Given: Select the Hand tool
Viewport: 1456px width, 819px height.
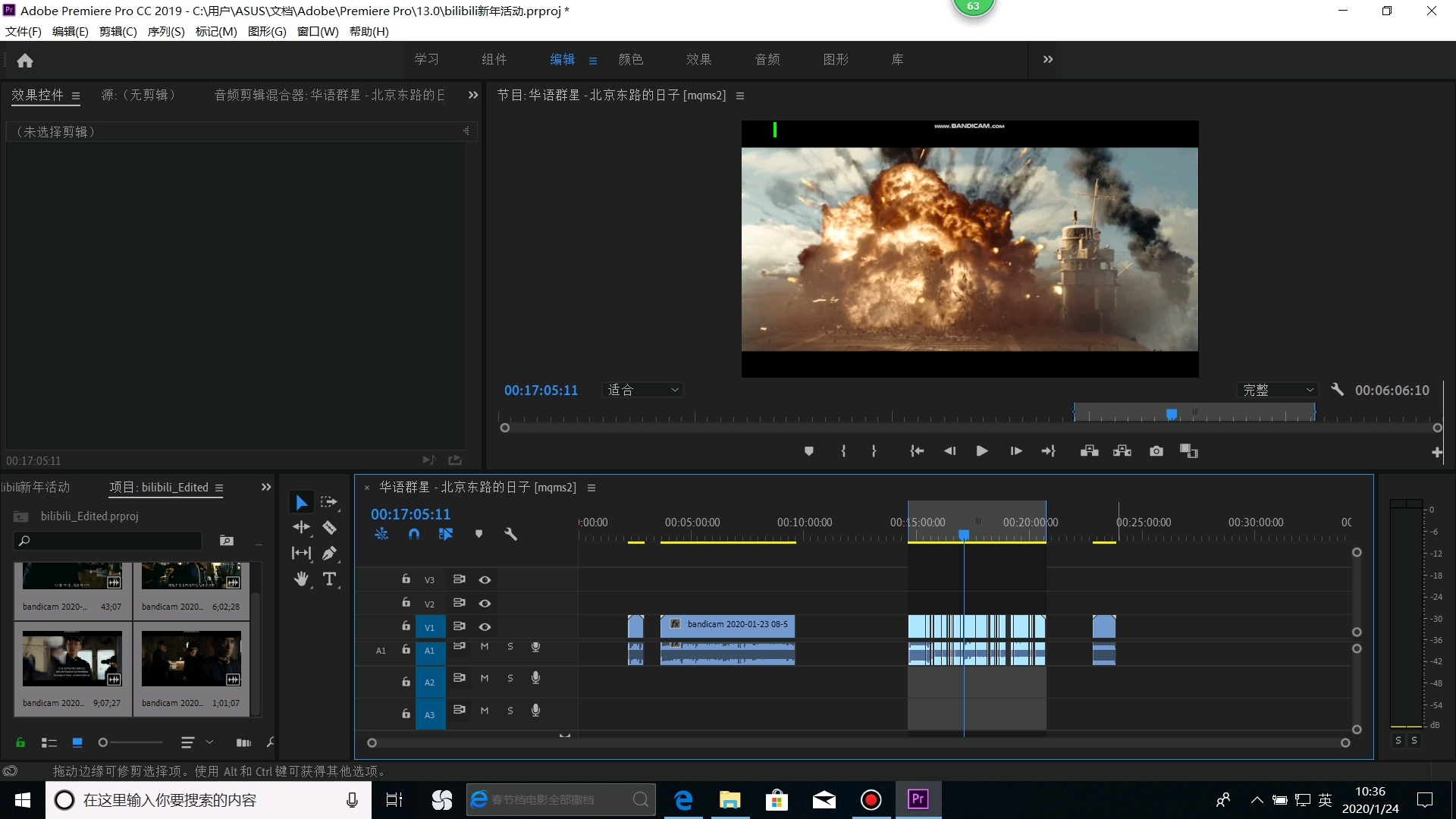Looking at the screenshot, I should [x=301, y=579].
